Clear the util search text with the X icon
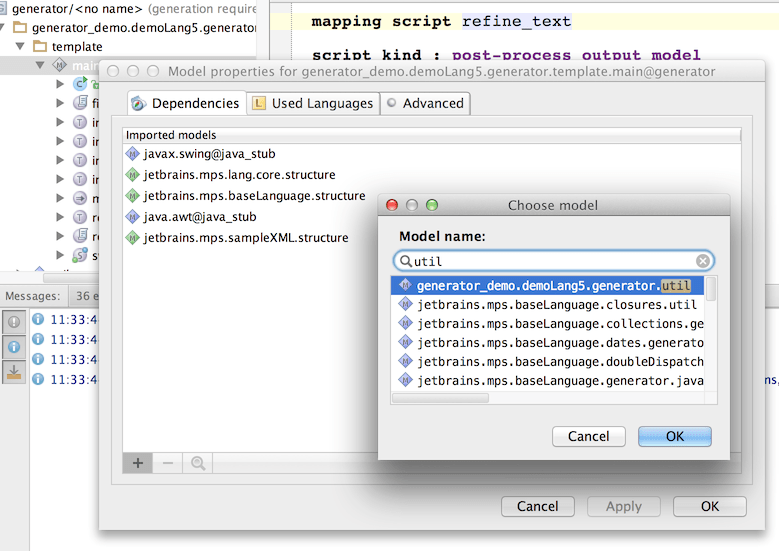The height and width of the screenshot is (551, 779). pyautogui.click(x=703, y=261)
